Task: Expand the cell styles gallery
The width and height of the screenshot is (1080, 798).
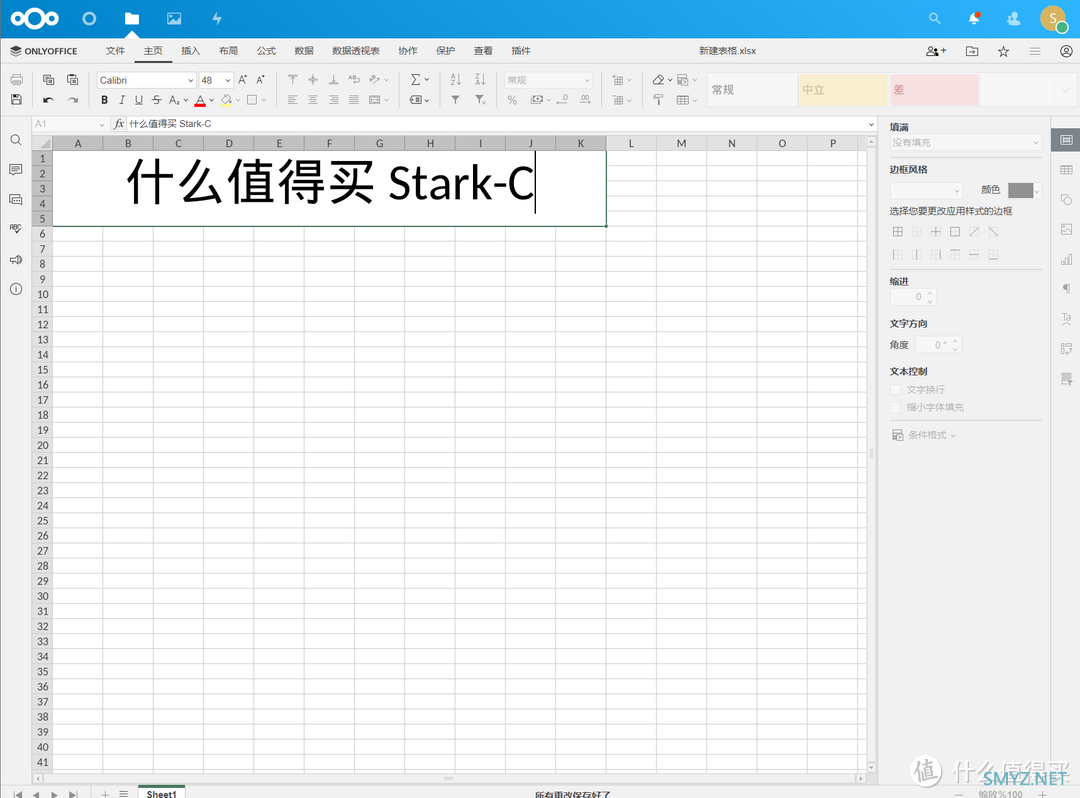Action: point(1065,90)
